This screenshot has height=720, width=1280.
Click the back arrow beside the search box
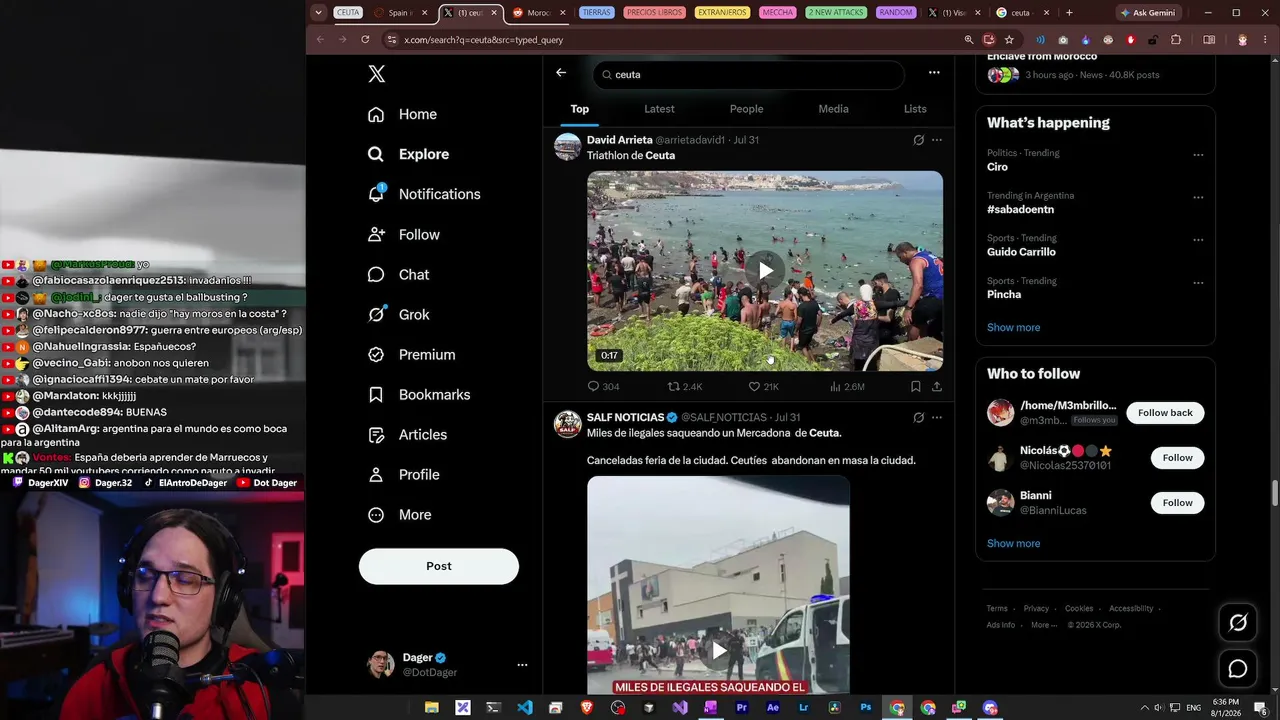[561, 73]
